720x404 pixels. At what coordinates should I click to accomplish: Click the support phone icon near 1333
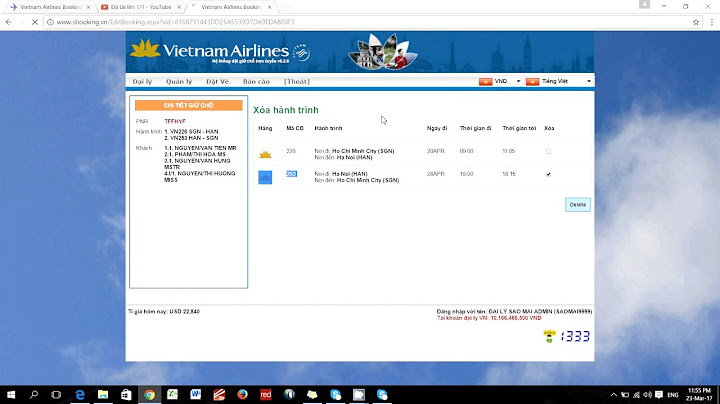[x=549, y=336]
